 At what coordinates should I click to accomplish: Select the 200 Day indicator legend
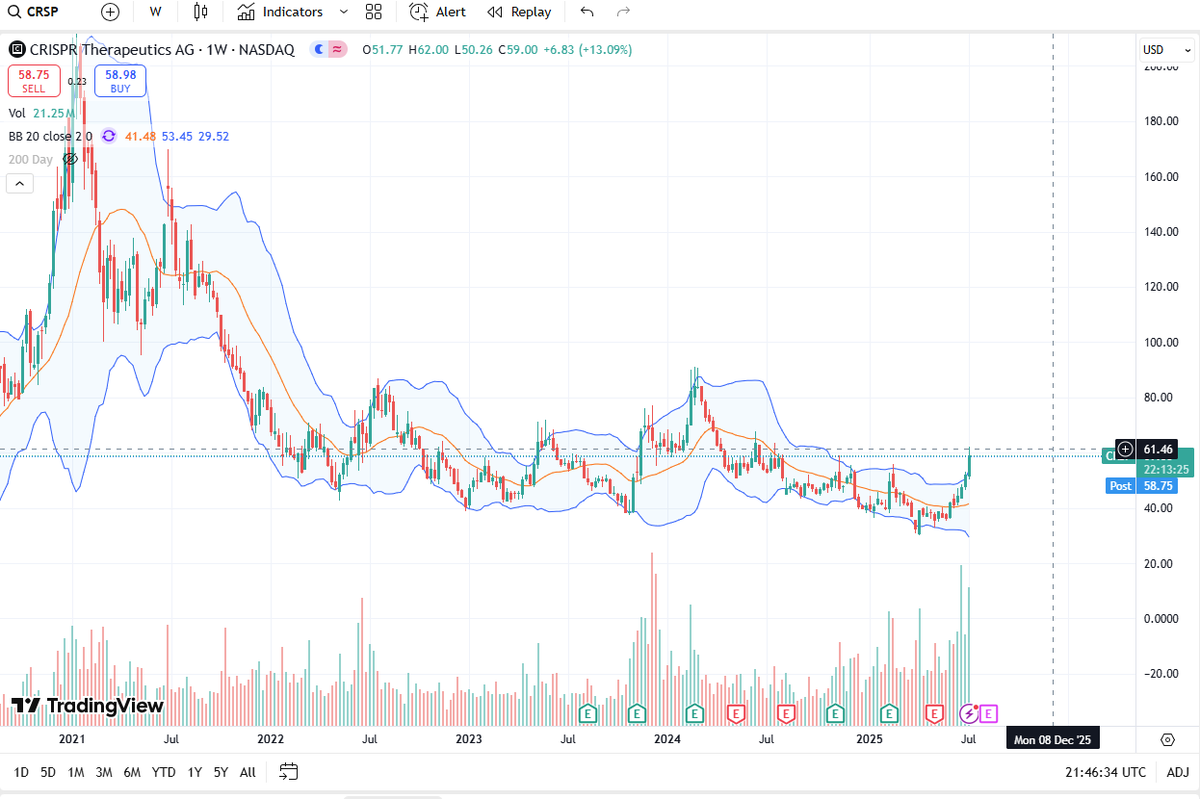point(30,159)
